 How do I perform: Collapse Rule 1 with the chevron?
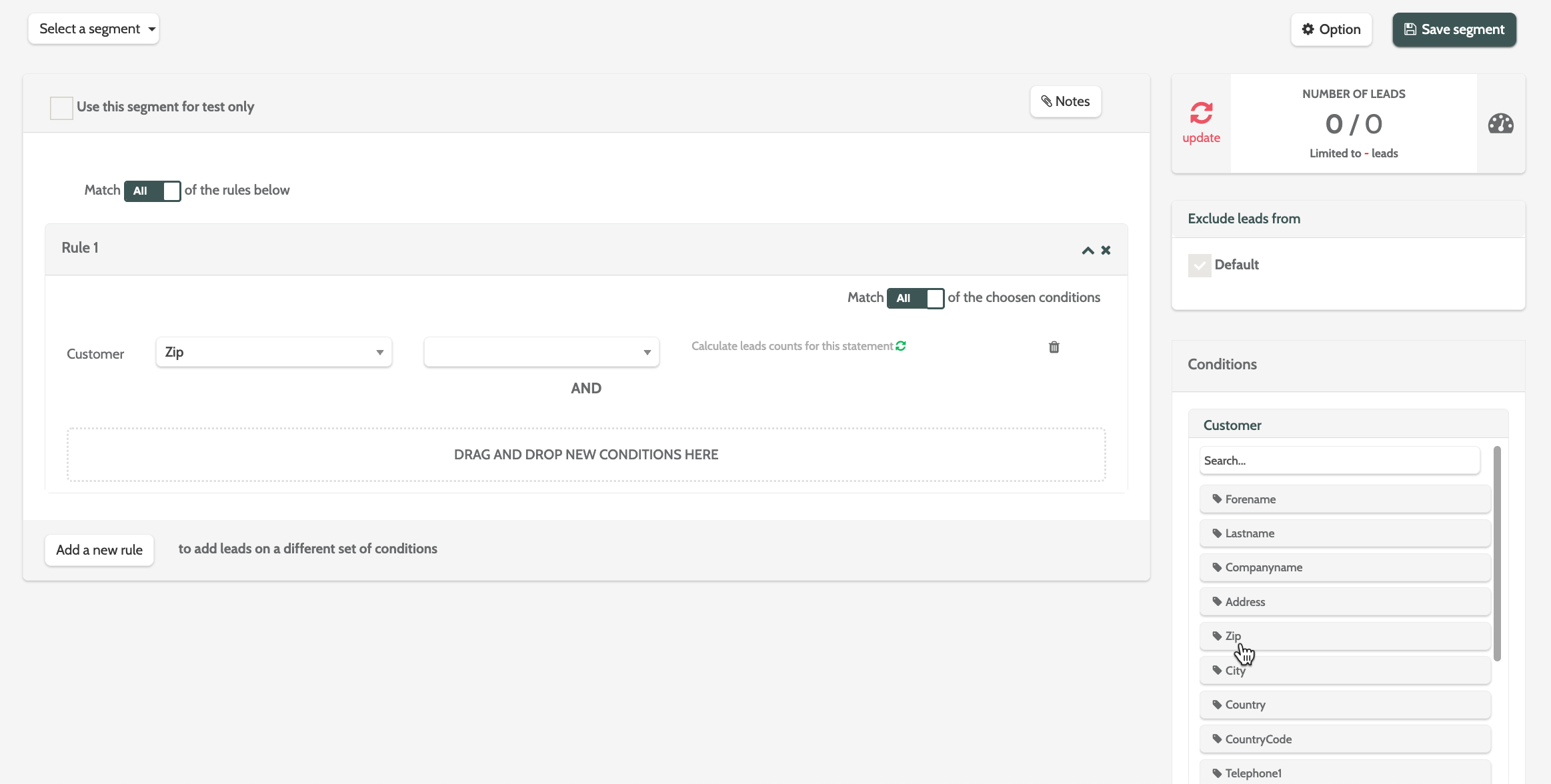pyautogui.click(x=1088, y=250)
